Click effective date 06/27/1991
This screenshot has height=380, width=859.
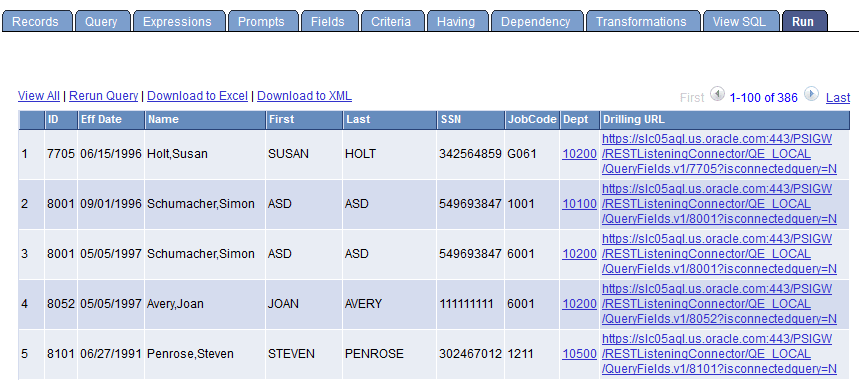[x=111, y=354]
